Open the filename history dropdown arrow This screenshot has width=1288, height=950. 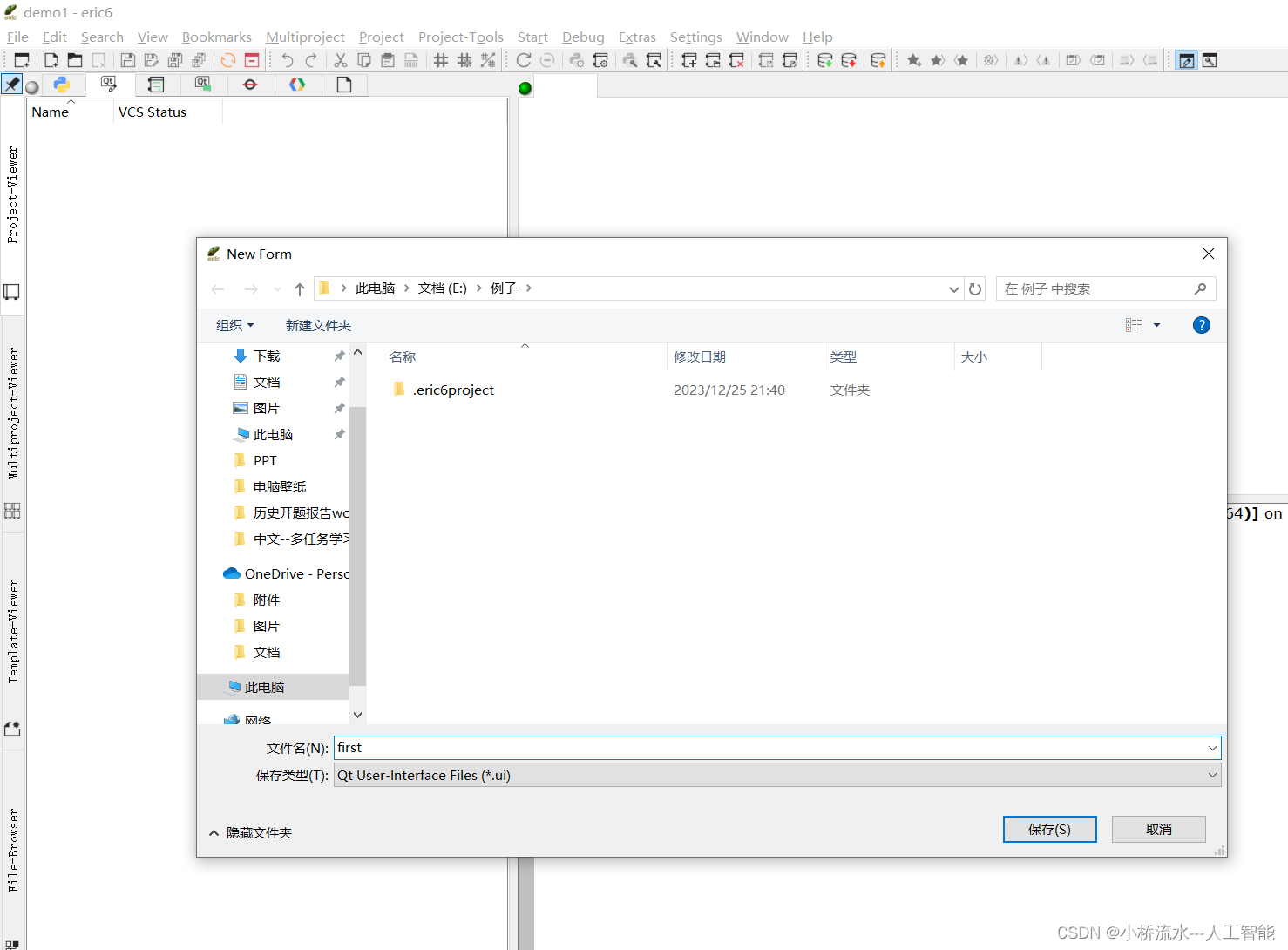(1212, 748)
